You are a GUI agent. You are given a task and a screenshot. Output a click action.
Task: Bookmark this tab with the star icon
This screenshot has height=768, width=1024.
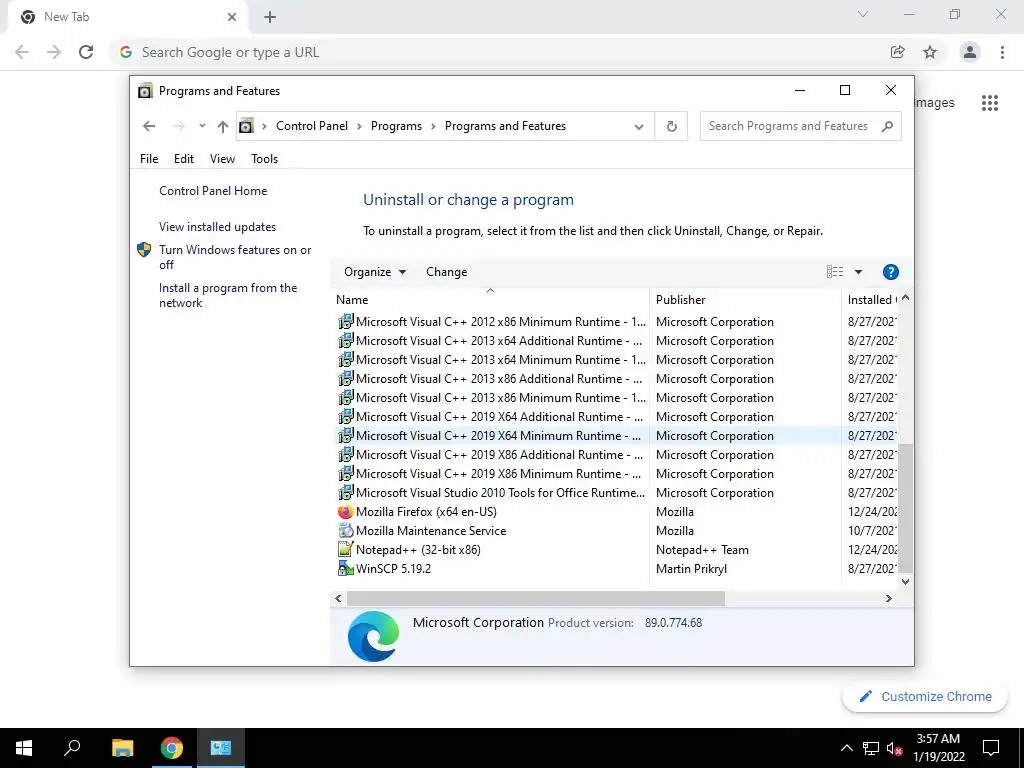(x=930, y=52)
